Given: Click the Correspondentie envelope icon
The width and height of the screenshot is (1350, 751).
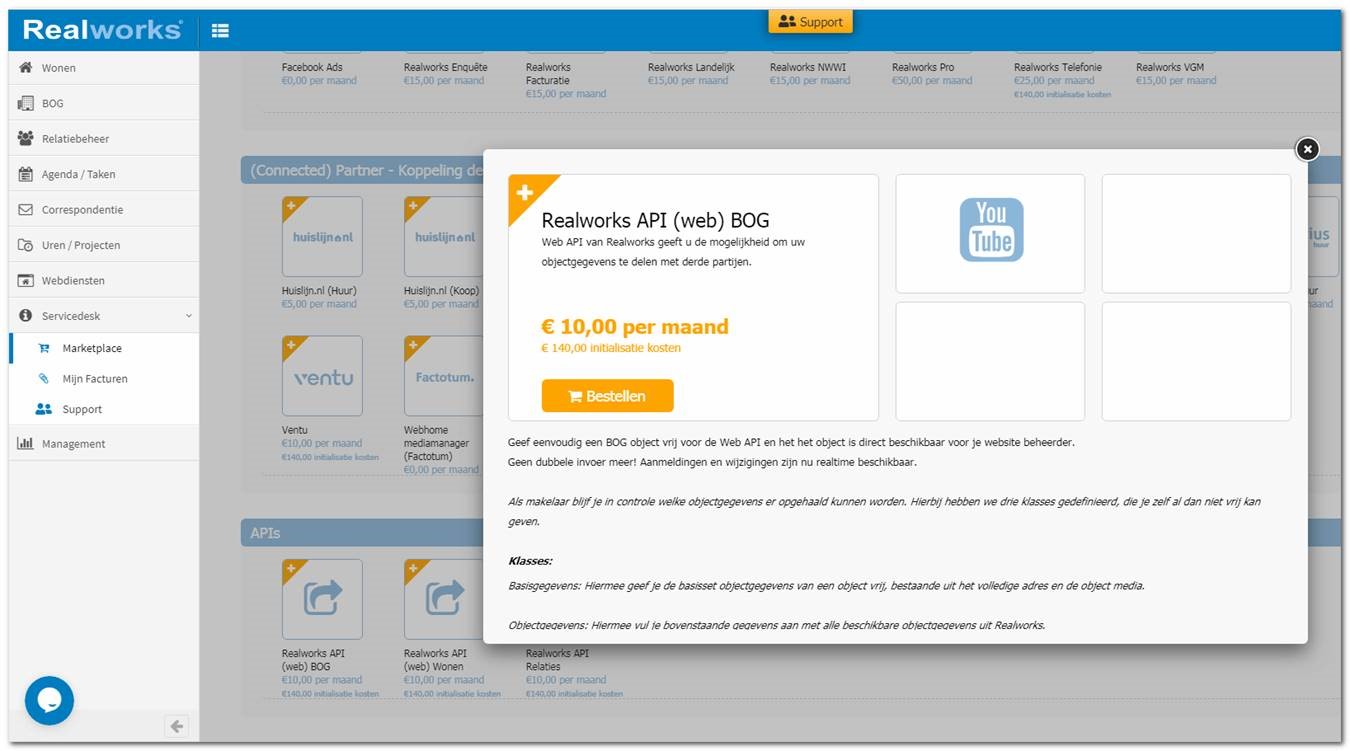Looking at the screenshot, I should tap(26, 210).
